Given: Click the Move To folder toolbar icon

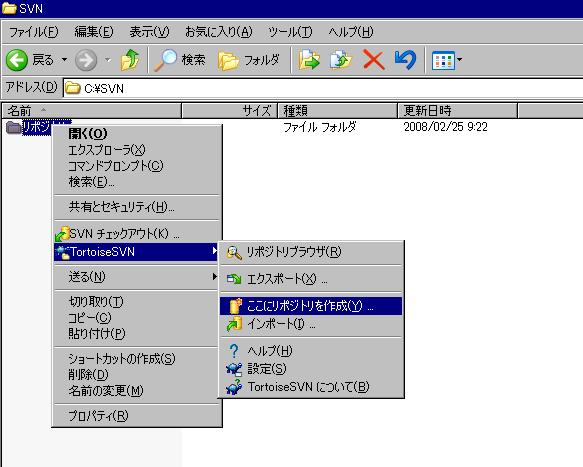Looking at the screenshot, I should pyautogui.click(x=309, y=60).
